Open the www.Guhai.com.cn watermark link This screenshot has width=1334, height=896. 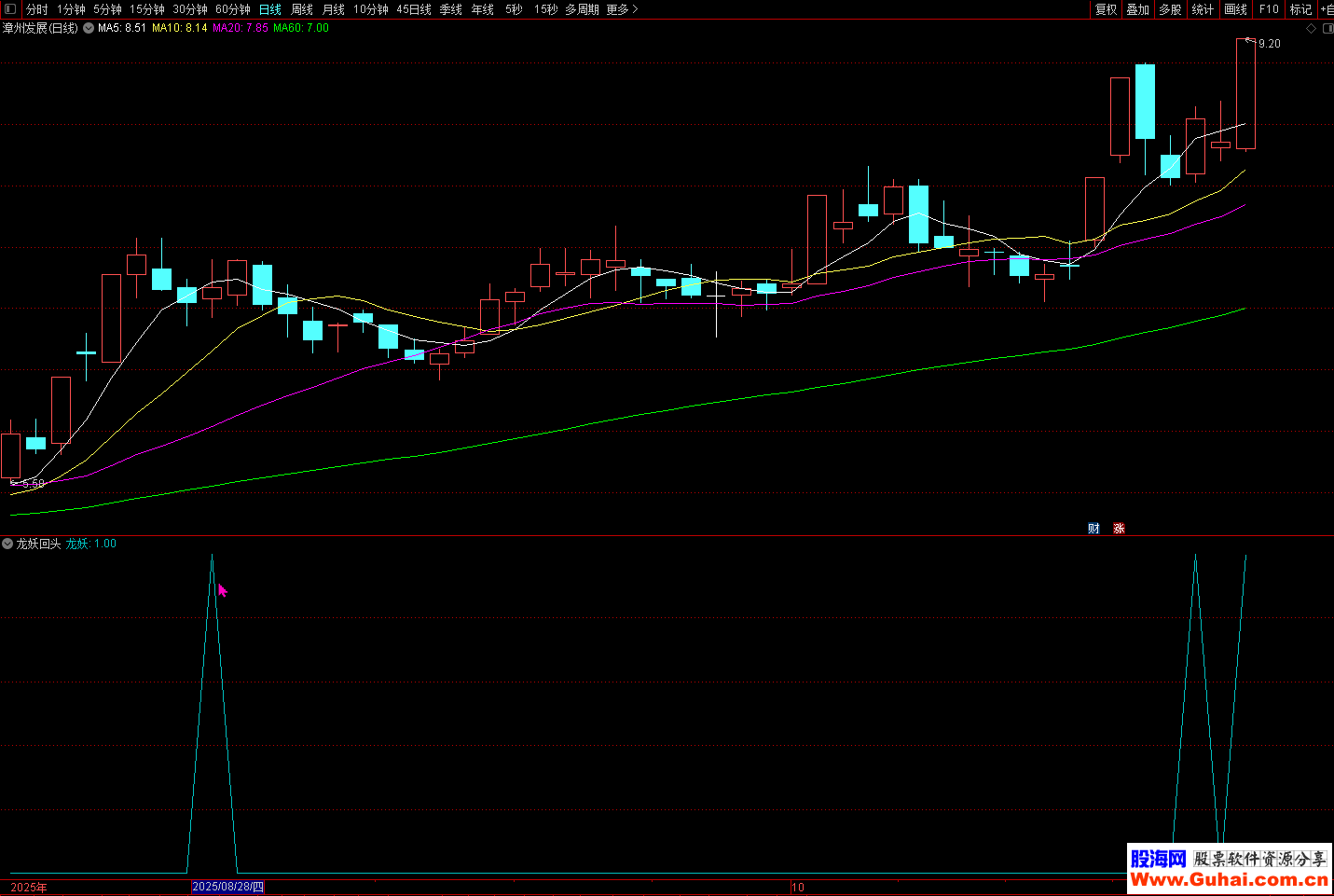(1229, 879)
